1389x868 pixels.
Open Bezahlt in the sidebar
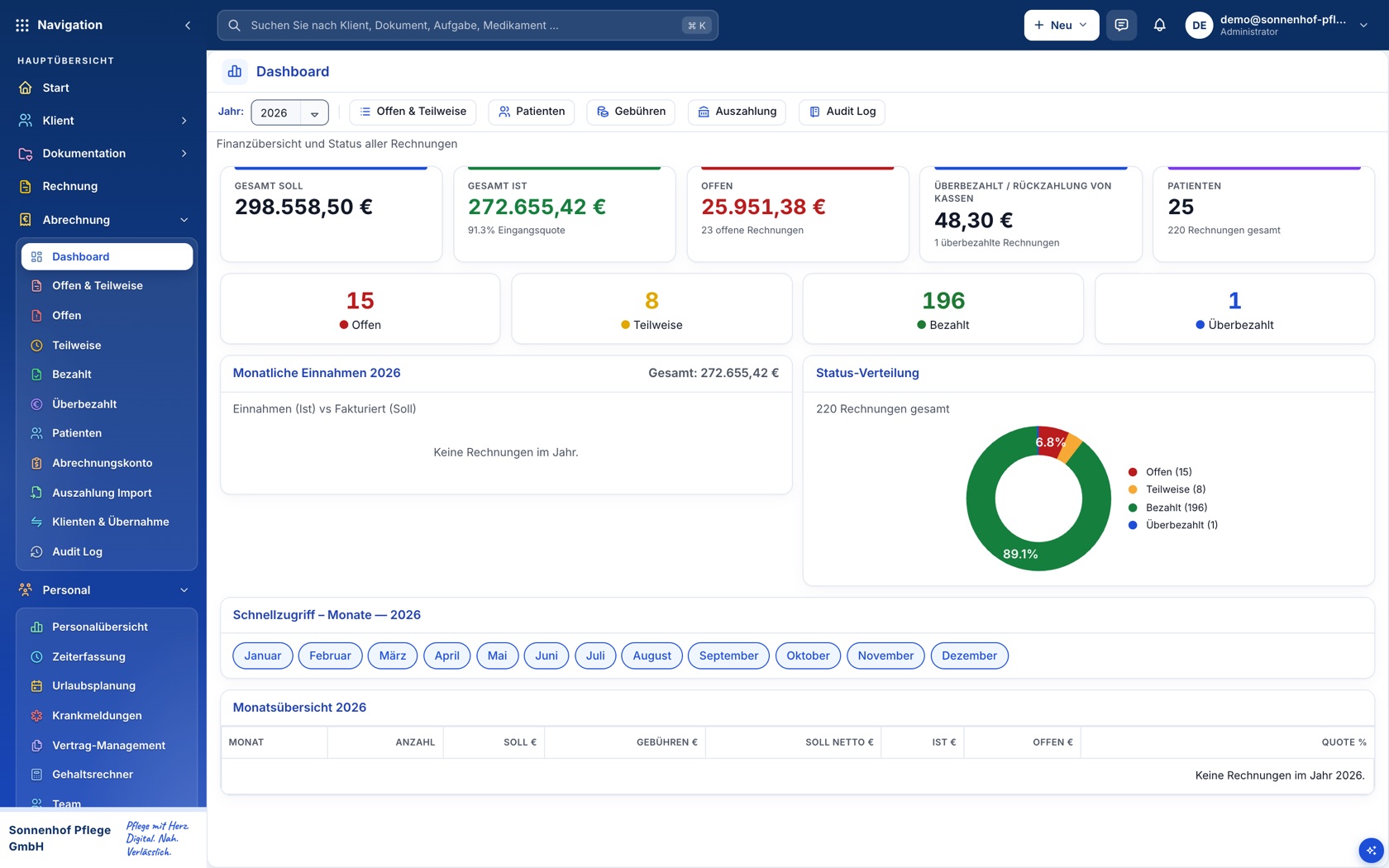pos(107,374)
